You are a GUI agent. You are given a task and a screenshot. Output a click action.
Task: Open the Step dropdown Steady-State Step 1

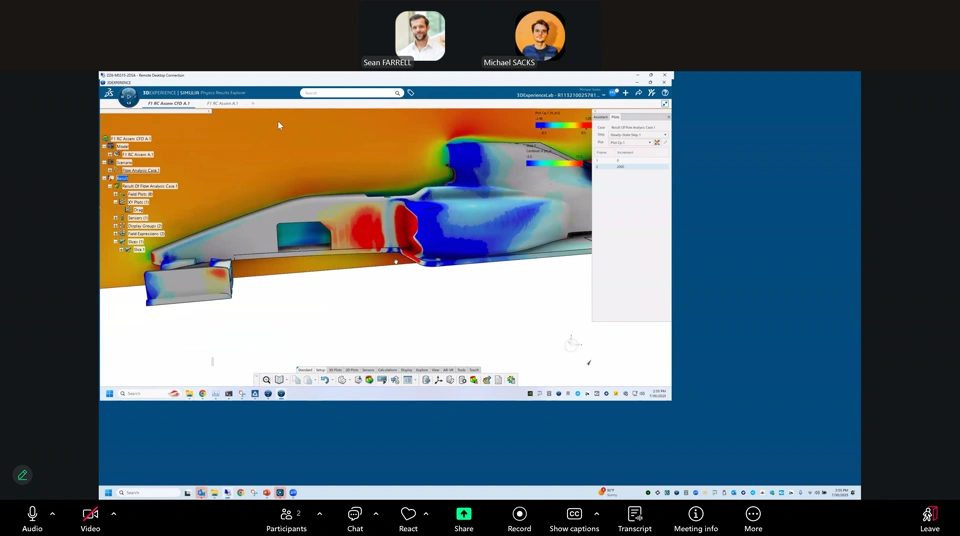pyautogui.click(x=638, y=135)
